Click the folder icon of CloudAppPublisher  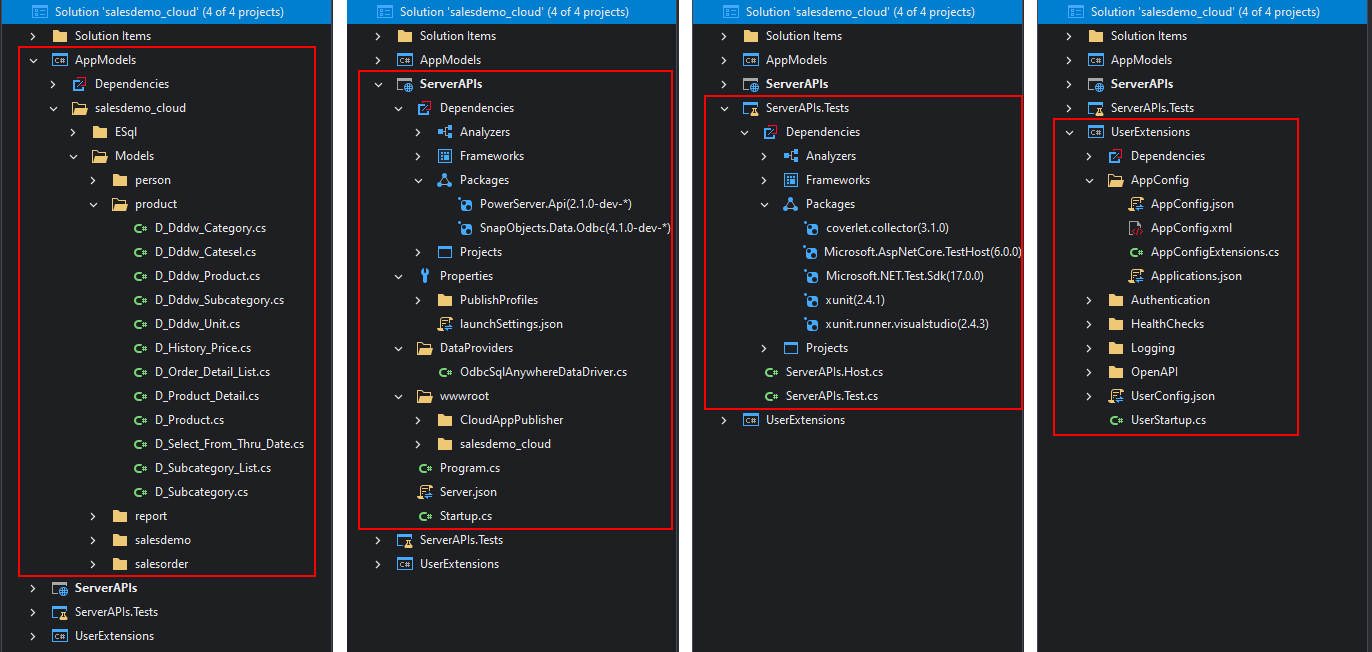pyautogui.click(x=445, y=420)
